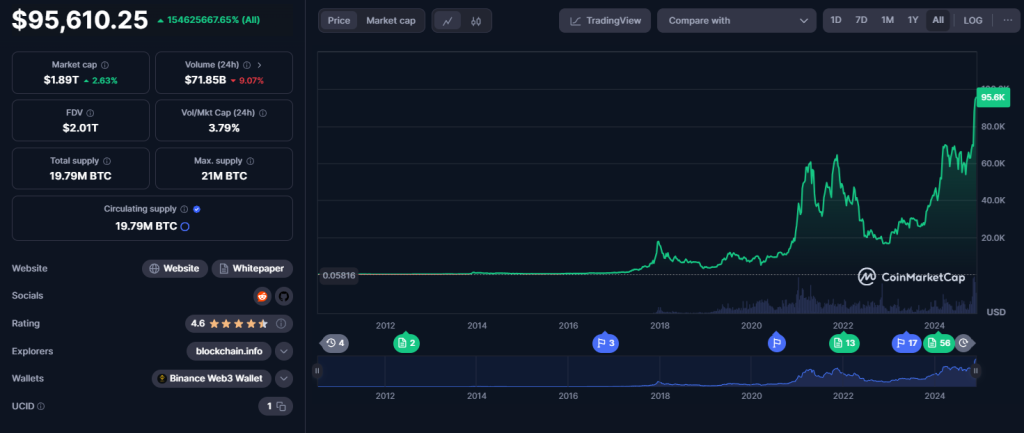The image size is (1024, 433).
Task: Switch chart to Market cap
Action: [x=391, y=21]
